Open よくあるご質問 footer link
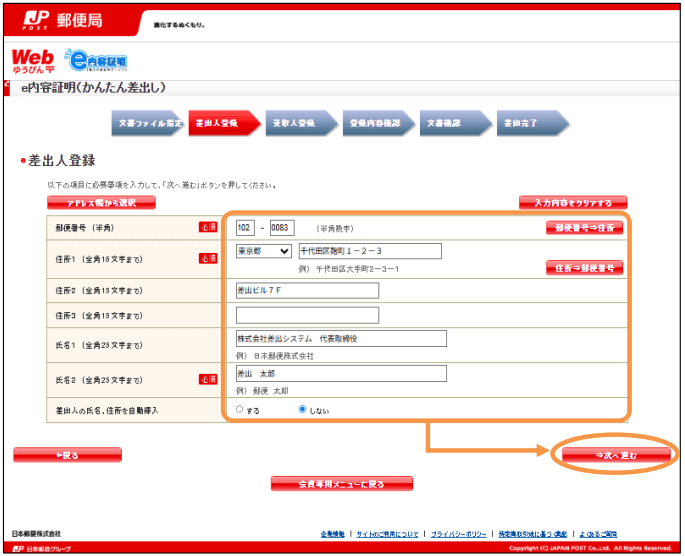This screenshot has height=556, width=685. pos(598,534)
